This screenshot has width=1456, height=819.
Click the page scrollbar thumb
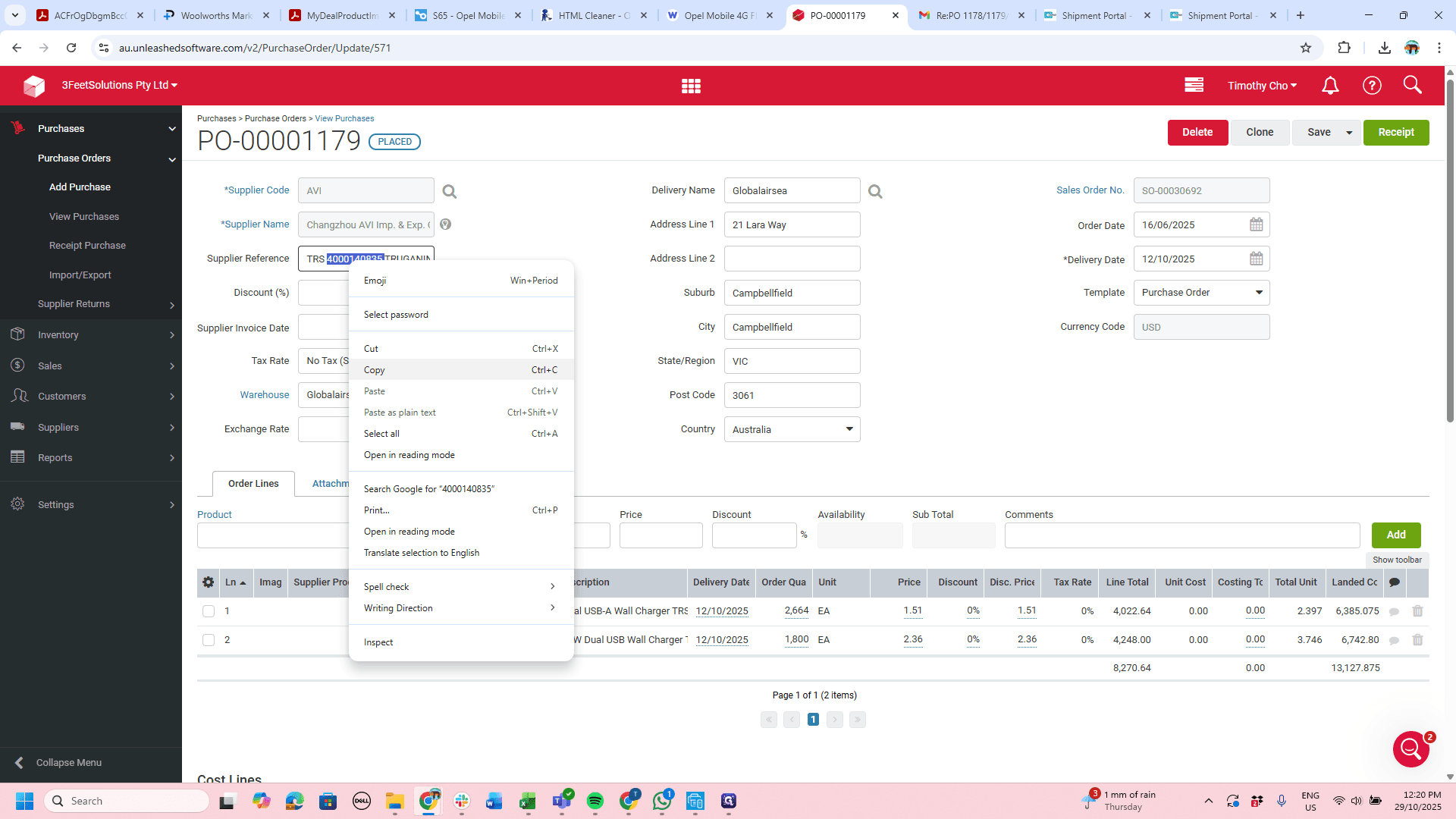tap(1450, 250)
